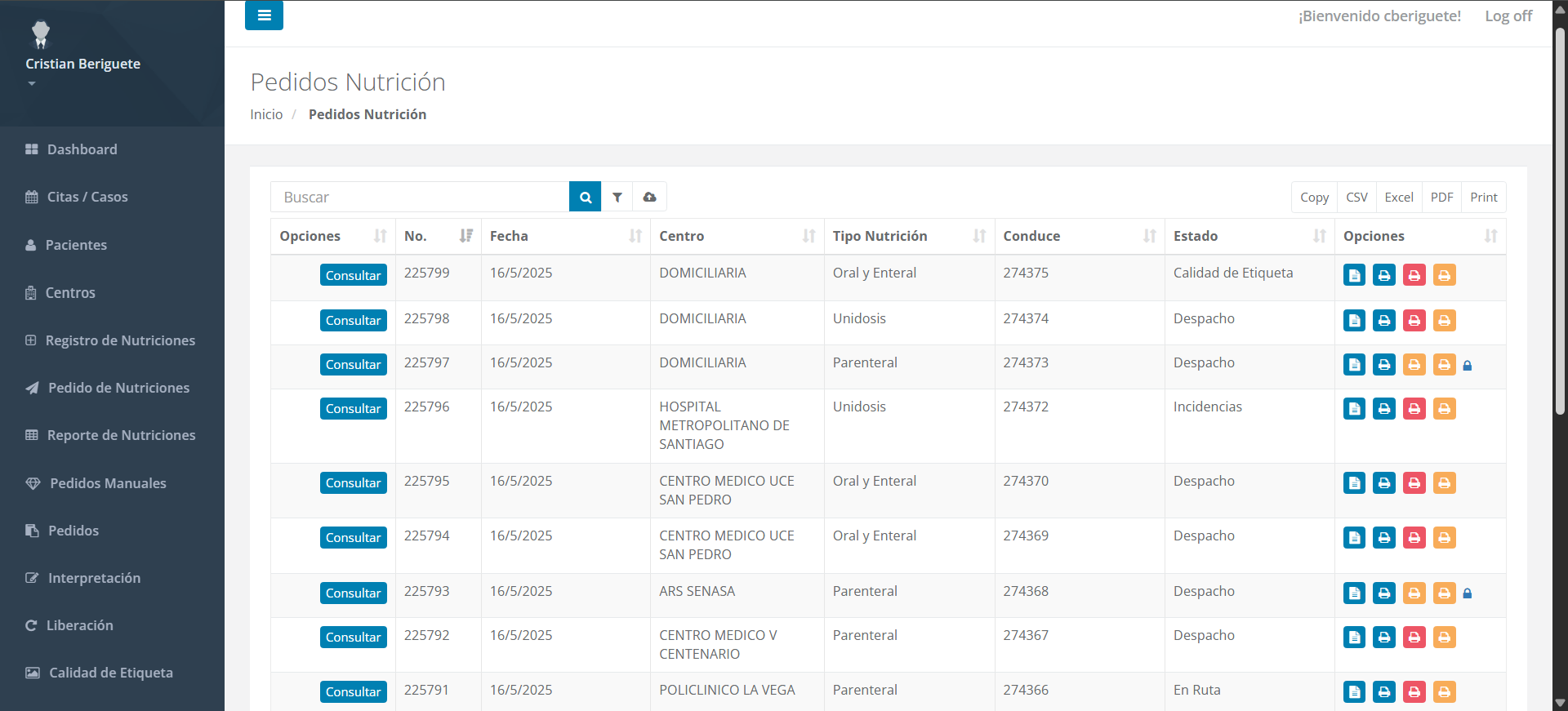The image size is (1568, 711).
Task: Expand the Cristian Beriguete user dropdown
Action: pyautogui.click(x=32, y=83)
